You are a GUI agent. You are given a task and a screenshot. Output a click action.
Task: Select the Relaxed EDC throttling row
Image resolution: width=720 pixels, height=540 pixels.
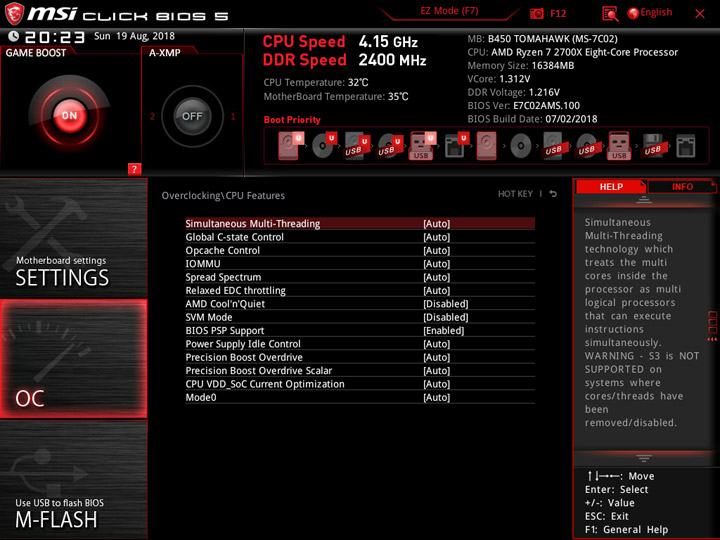[x=360, y=290]
